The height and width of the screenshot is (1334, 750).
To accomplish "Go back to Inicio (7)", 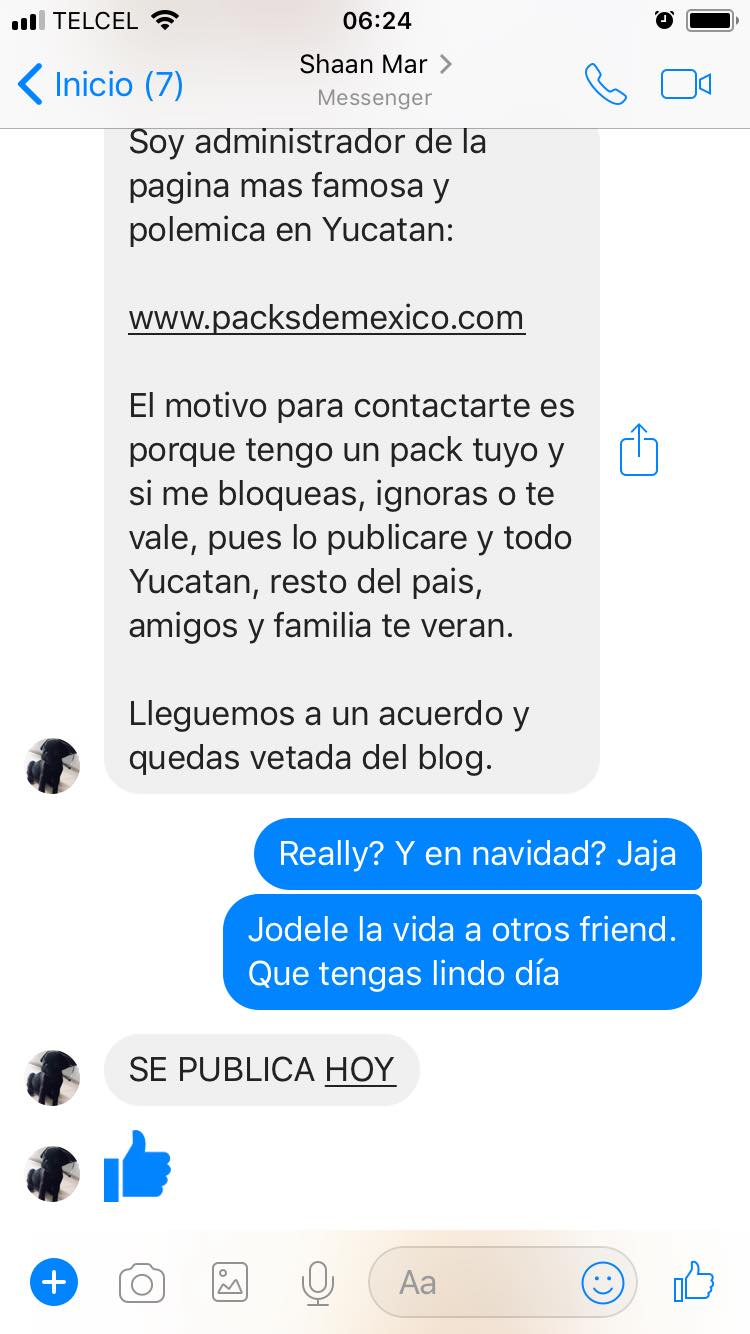I will [x=101, y=85].
